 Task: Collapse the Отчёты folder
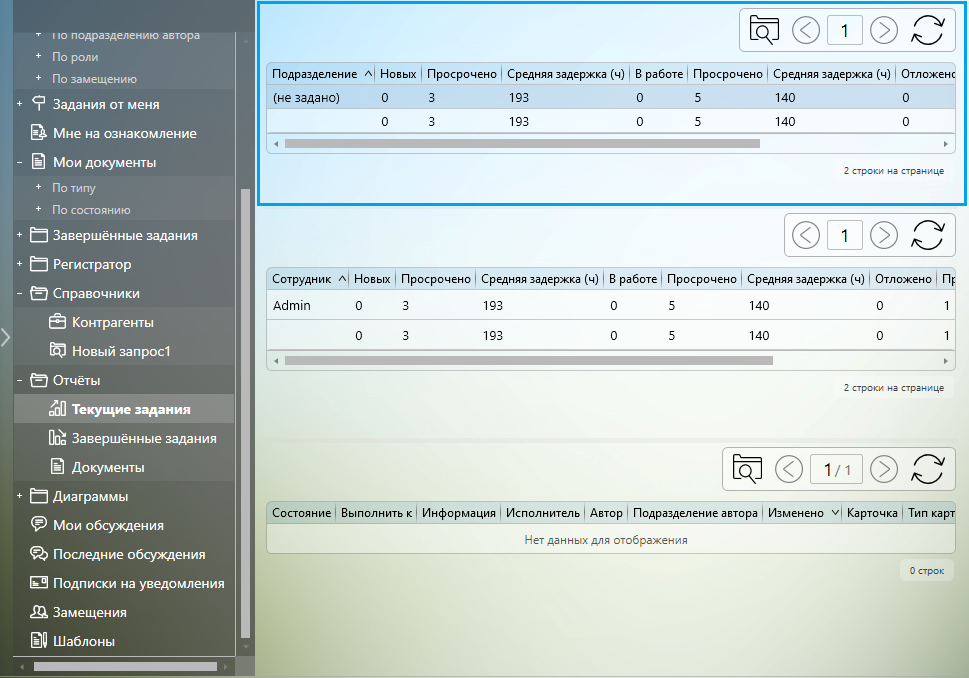coord(20,380)
